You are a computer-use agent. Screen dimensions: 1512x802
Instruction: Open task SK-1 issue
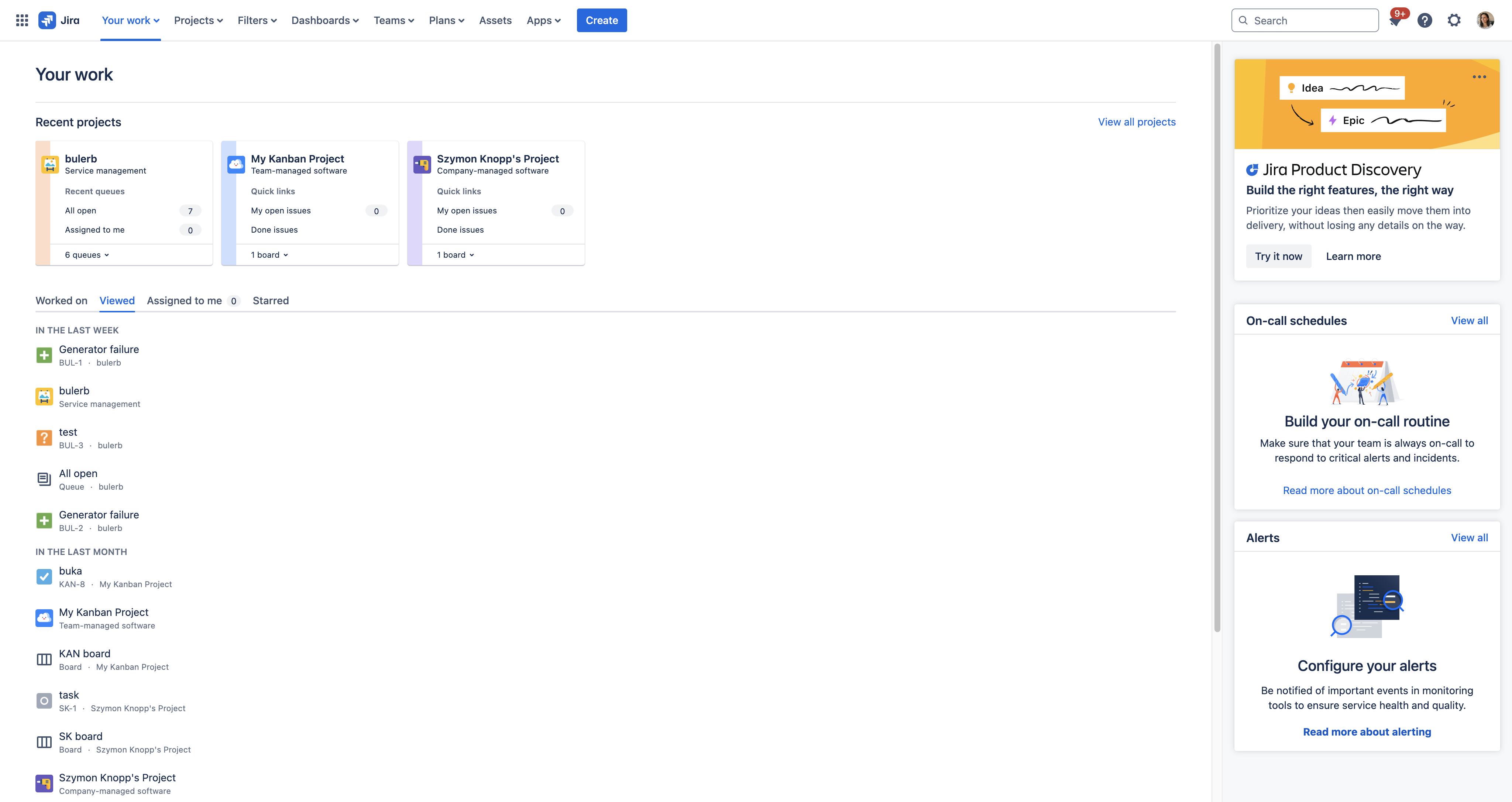coord(69,695)
